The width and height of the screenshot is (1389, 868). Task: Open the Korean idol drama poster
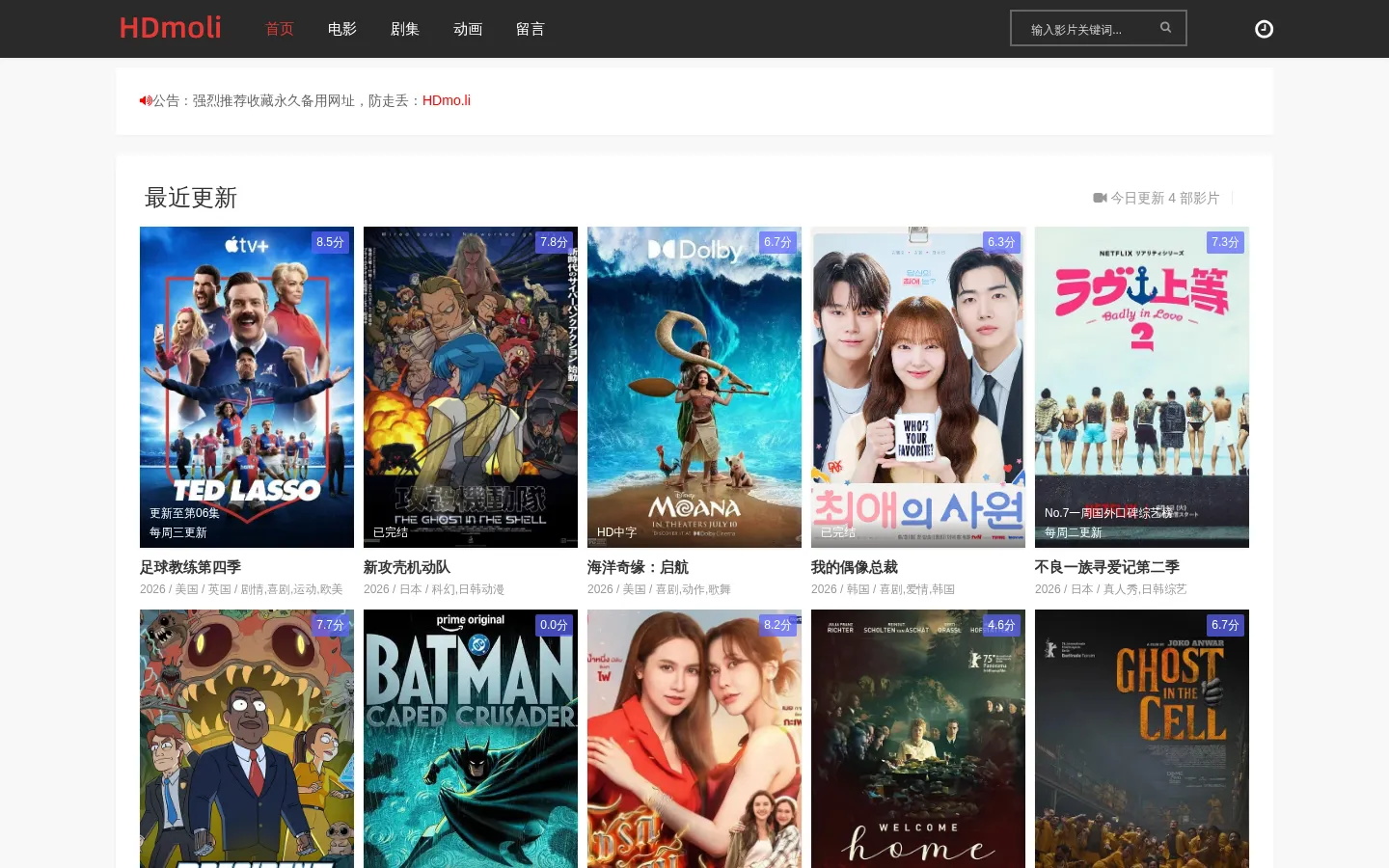(x=918, y=387)
